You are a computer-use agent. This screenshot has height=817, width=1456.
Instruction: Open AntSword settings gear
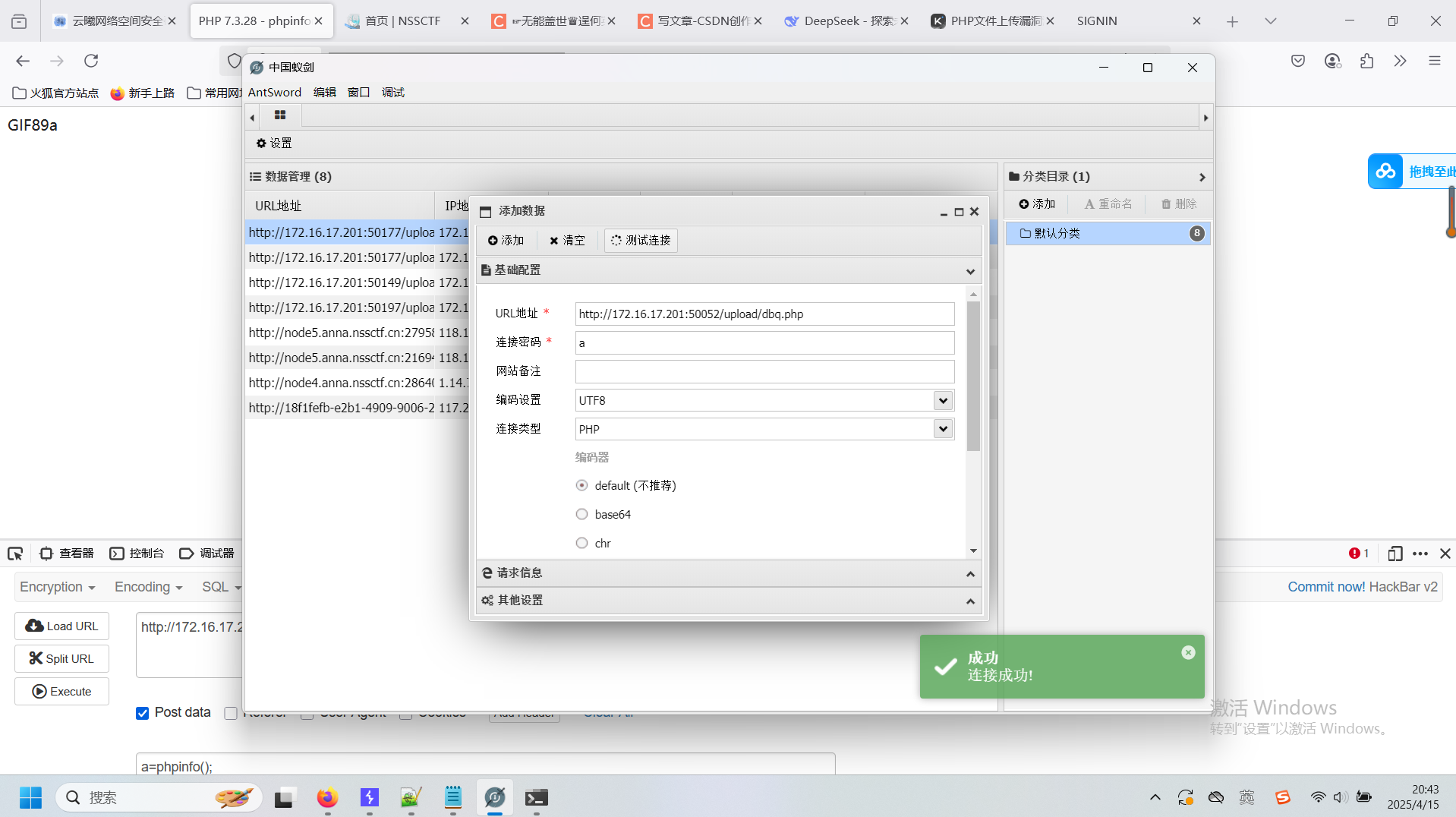tap(274, 144)
